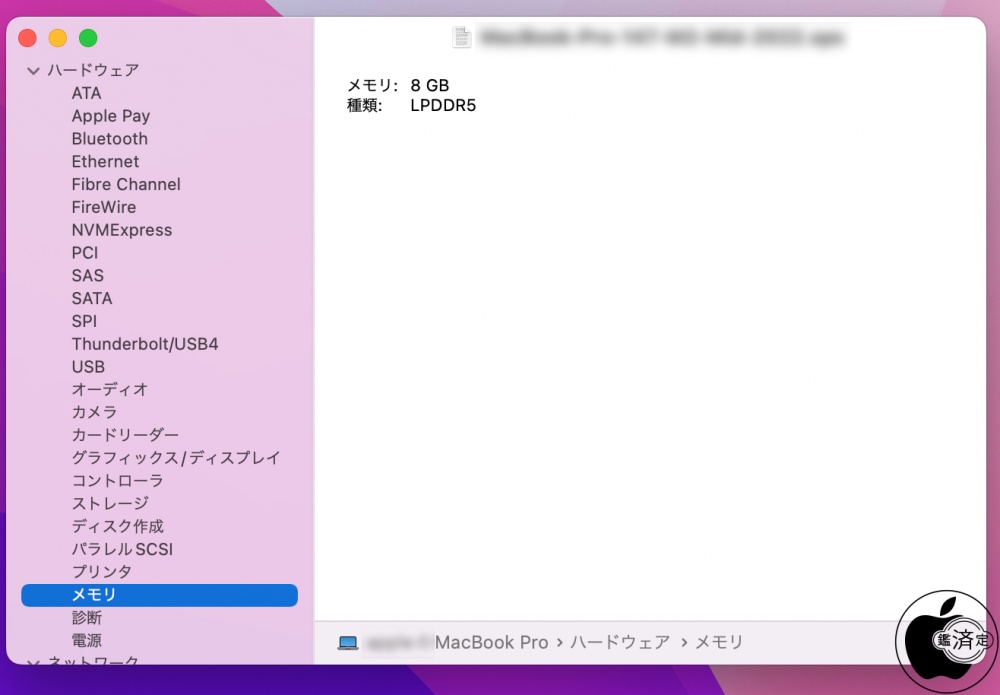Select カメラ in the sidebar

tap(94, 413)
